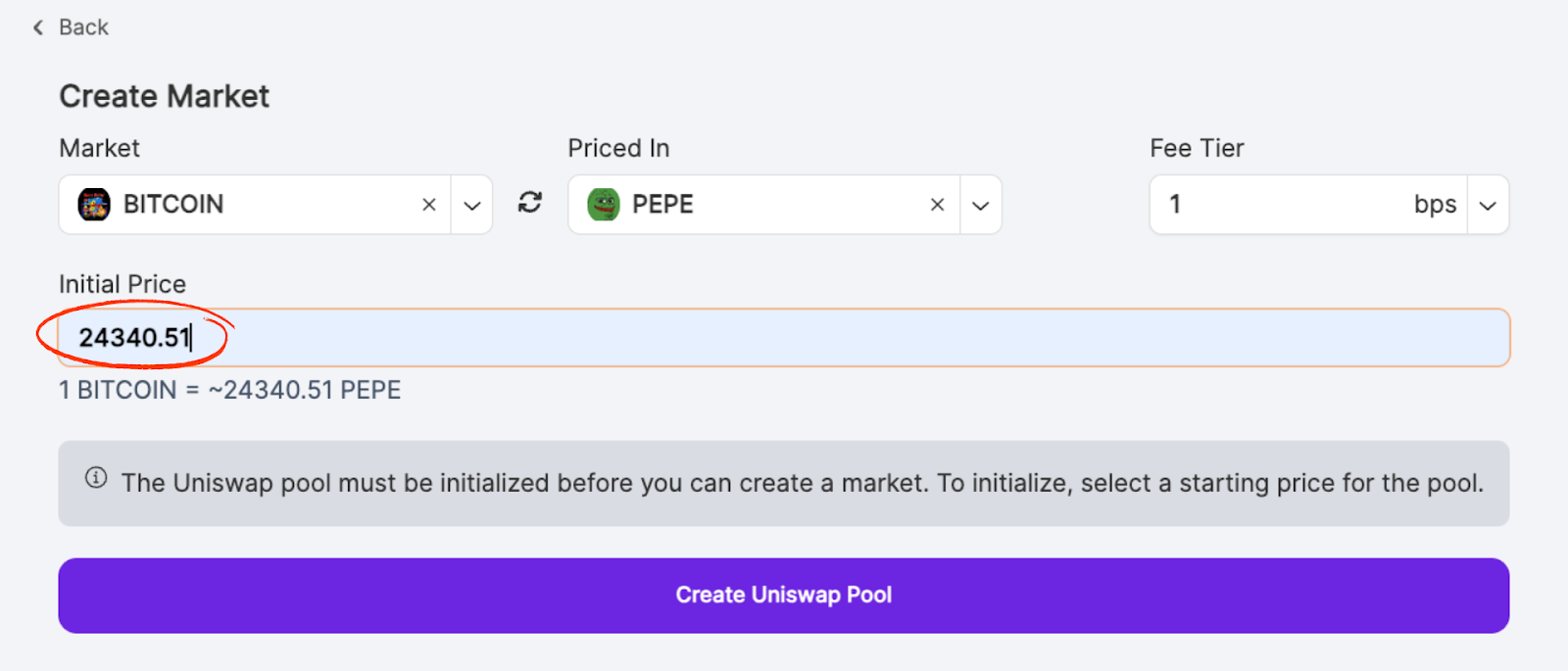Click the bps unit label

click(x=1435, y=205)
